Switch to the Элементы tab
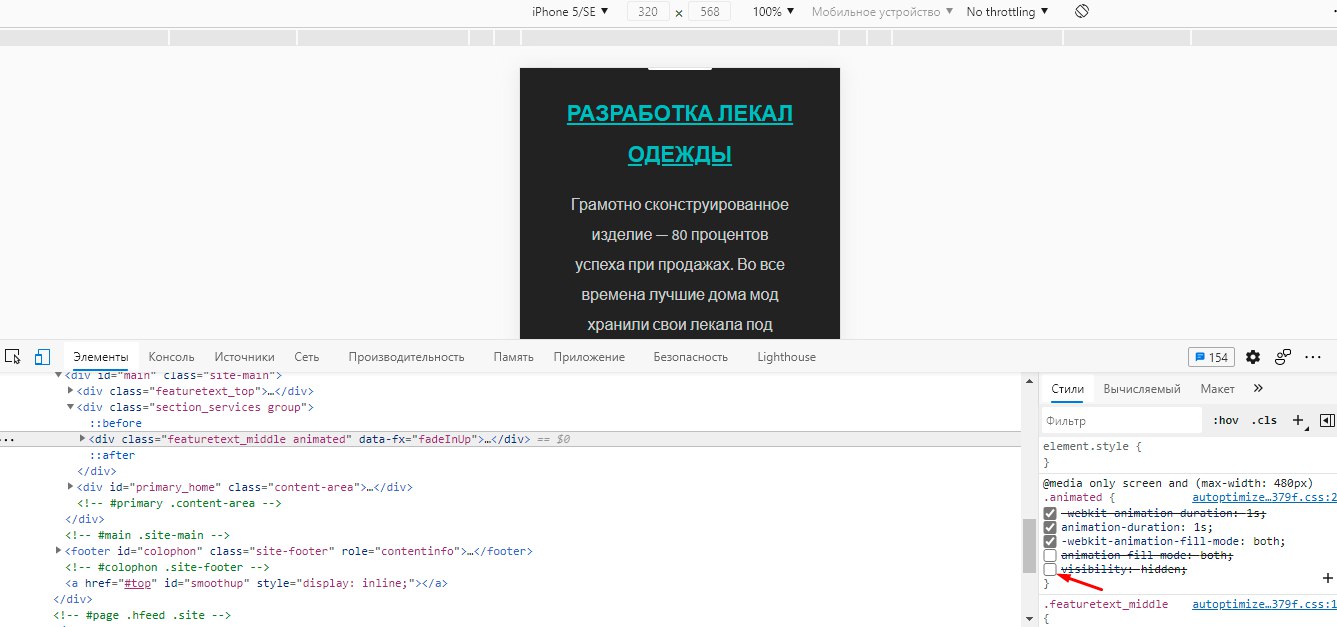 (x=101, y=357)
